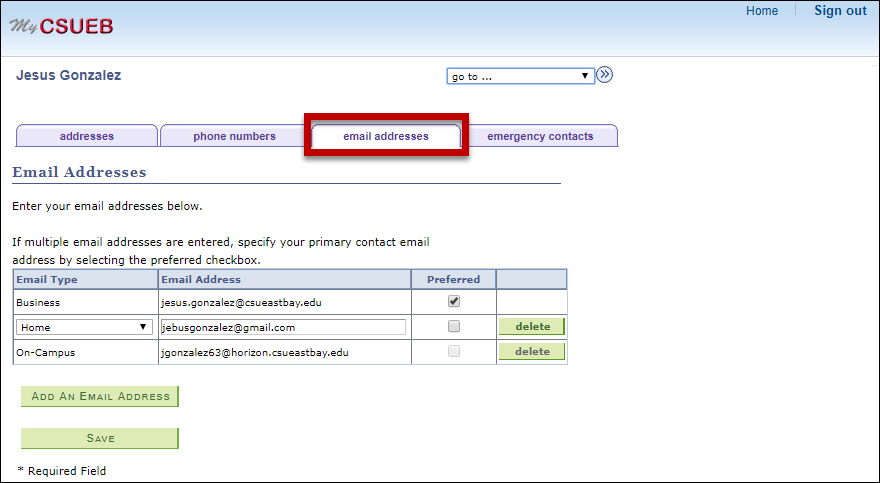Image resolution: width=880 pixels, height=483 pixels.
Task: Select the jgonzalez63@horizon.csueastbay.edu address text
Action: 255,352
